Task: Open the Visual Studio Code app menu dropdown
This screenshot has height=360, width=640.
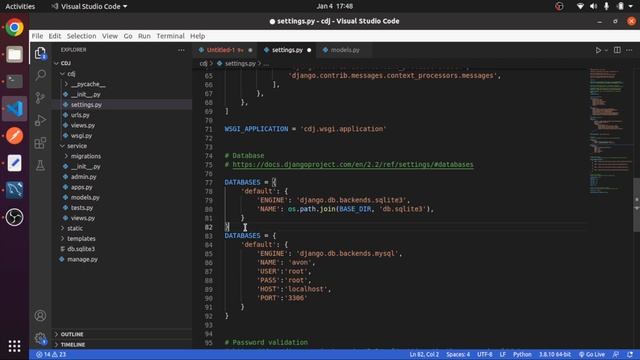Action: click(90, 6)
